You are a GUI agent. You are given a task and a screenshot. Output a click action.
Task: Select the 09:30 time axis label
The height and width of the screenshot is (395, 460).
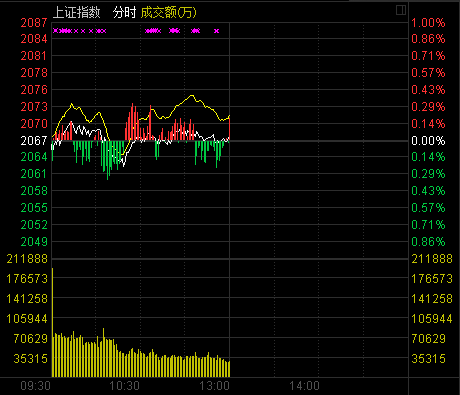[x=35, y=386]
